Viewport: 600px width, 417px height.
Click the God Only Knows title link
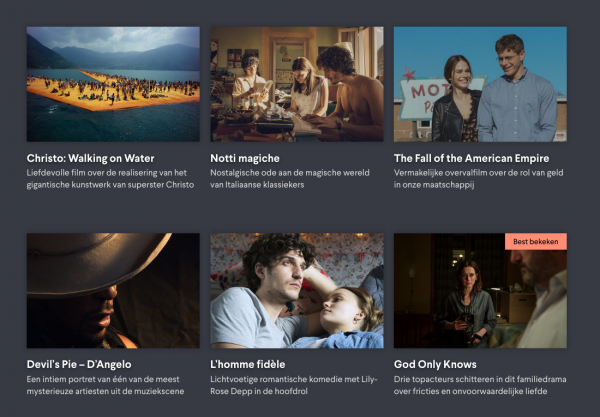pyautogui.click(x=435, y=364)
